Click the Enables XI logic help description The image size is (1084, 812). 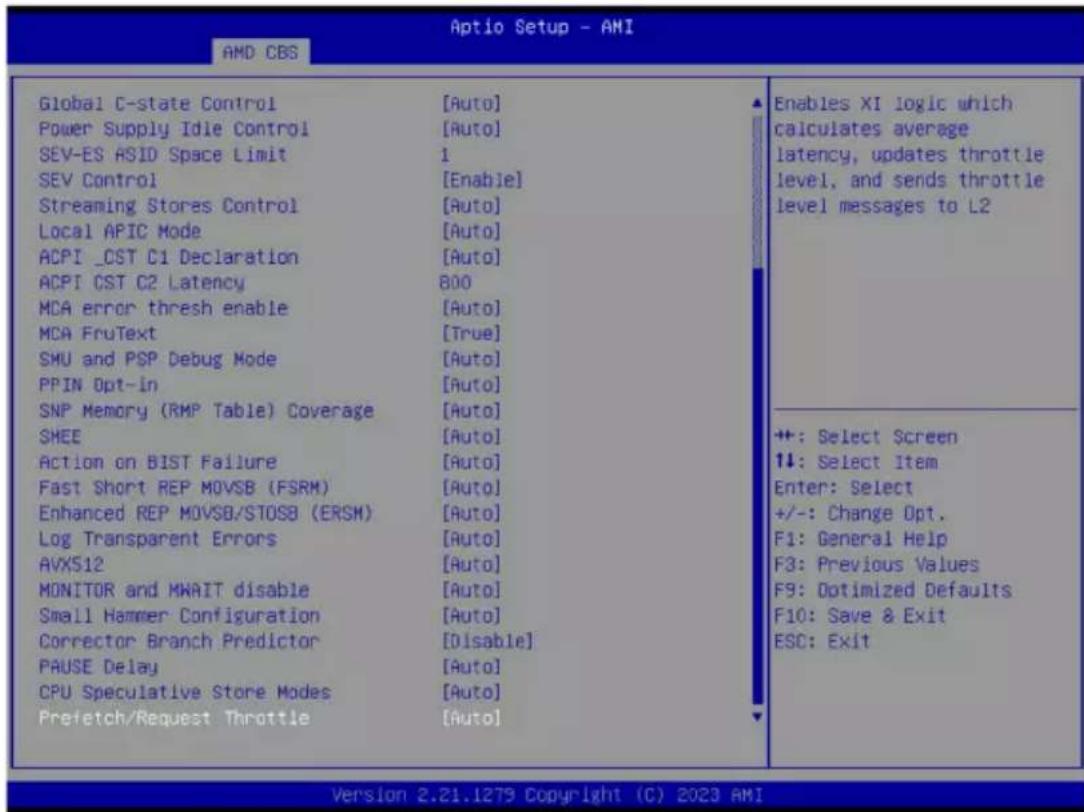908,155
